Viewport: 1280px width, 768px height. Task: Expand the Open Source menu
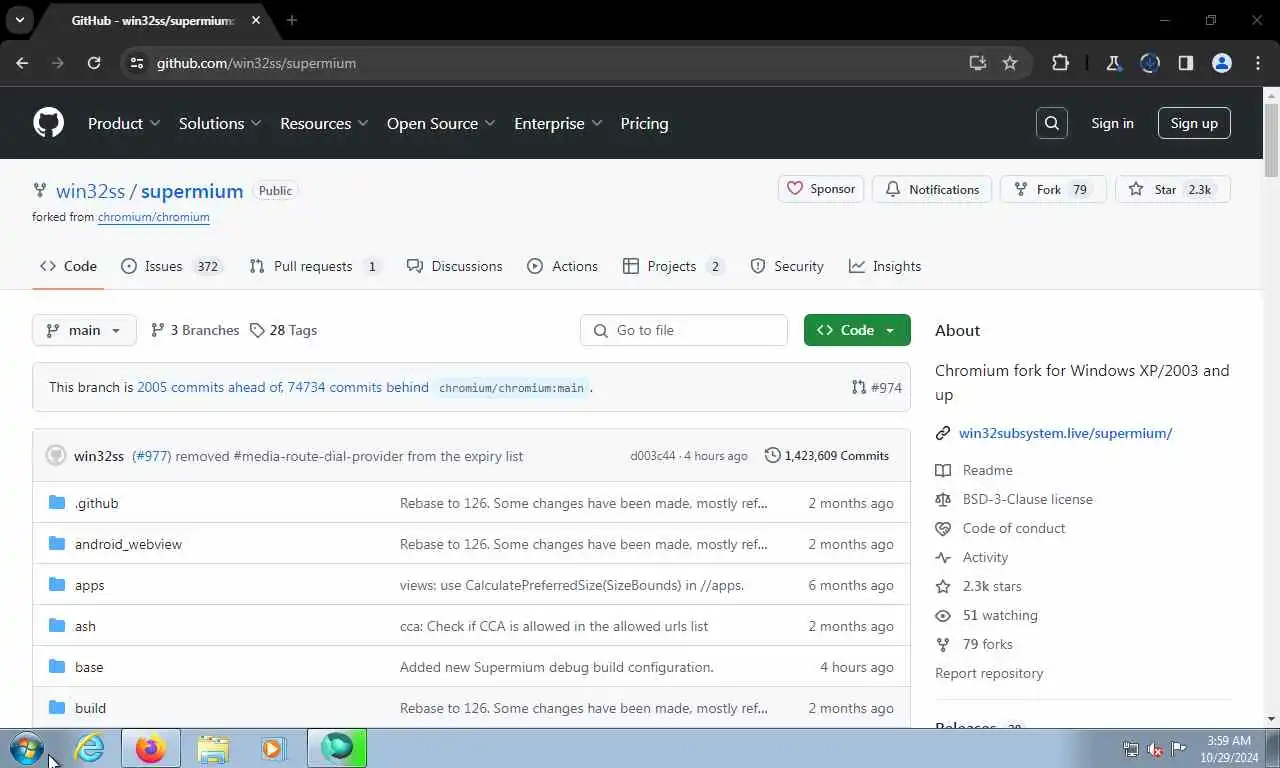441,123
